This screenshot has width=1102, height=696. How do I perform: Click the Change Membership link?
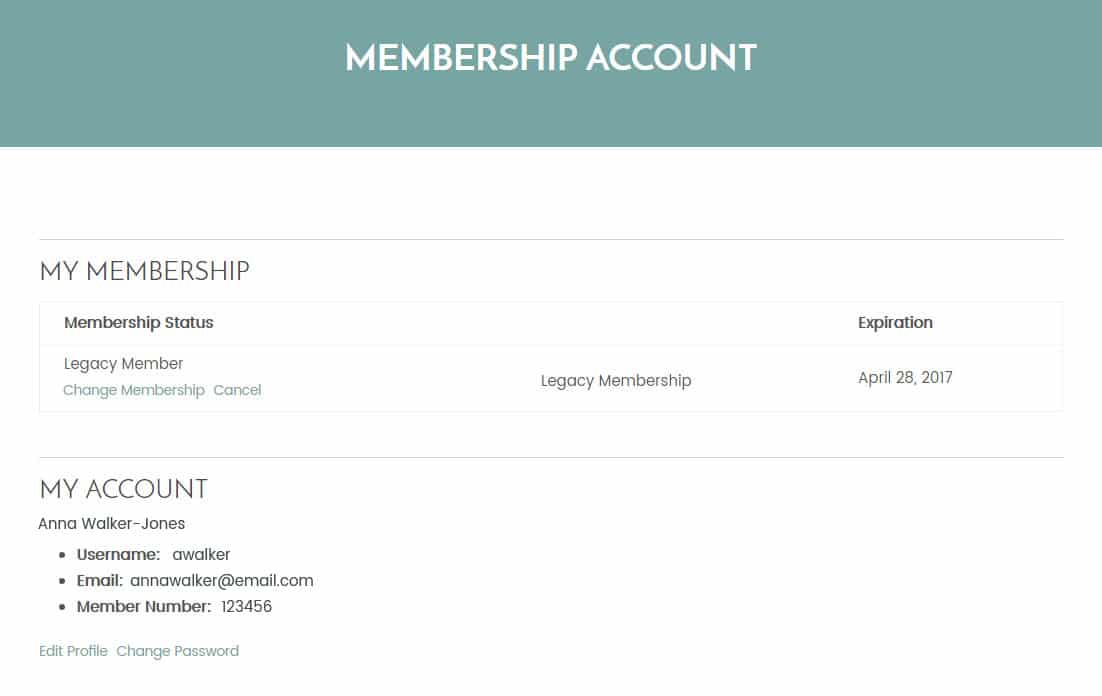(133, 390)
